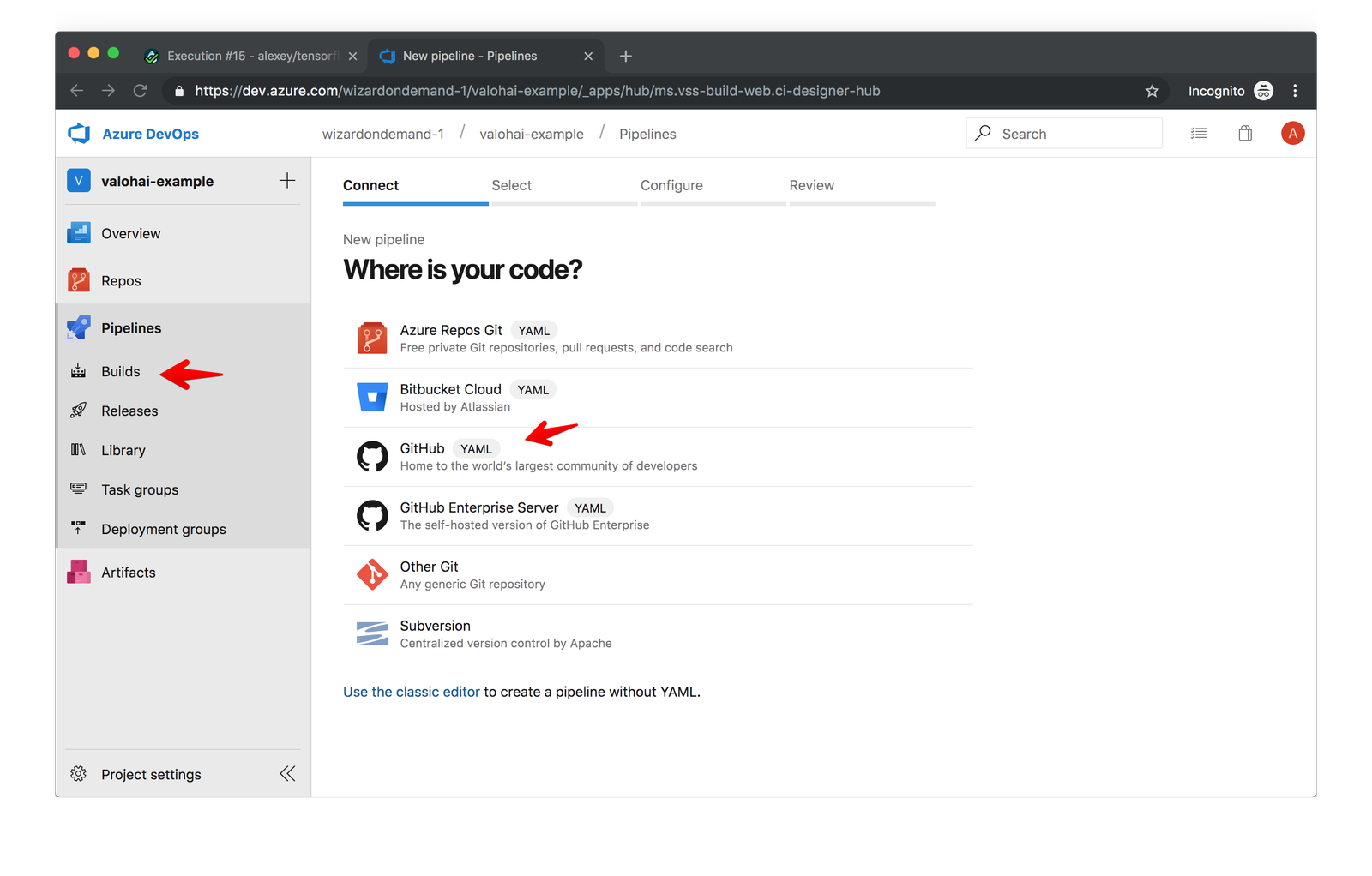The height and width of the screenshot is (876, 1372).
Task: Click the GitHub Enterprise Server icon
Action: [x=372, y=516]
